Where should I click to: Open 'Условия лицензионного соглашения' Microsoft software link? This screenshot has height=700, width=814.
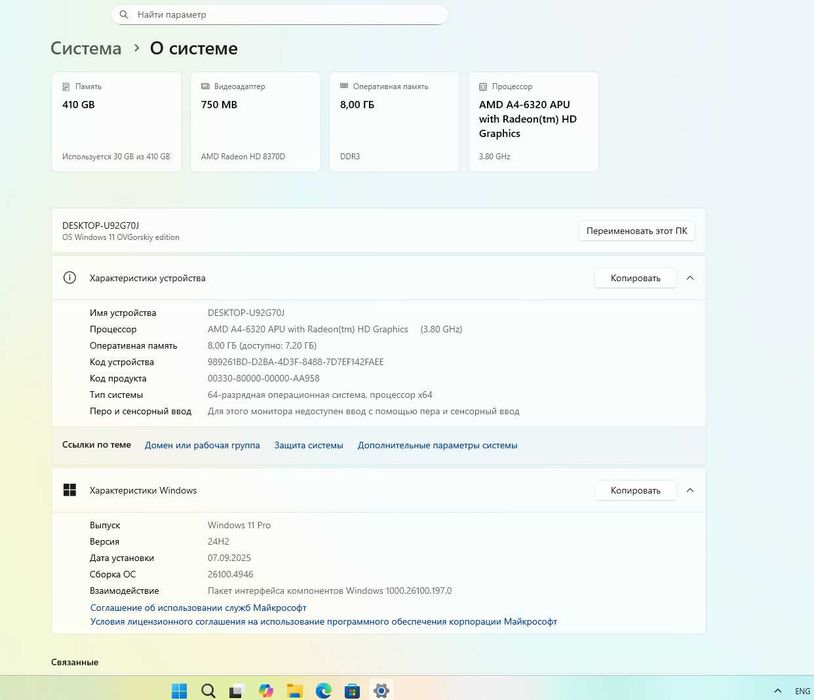(x=323, y=622)
